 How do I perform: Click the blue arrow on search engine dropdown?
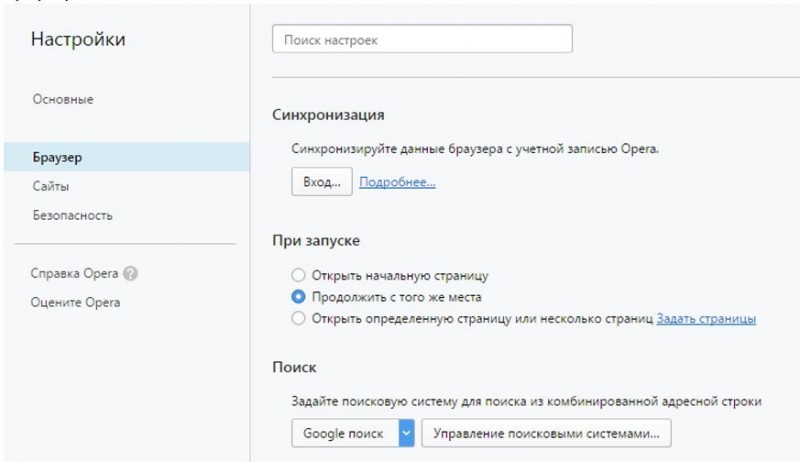[x=406, y=433]
